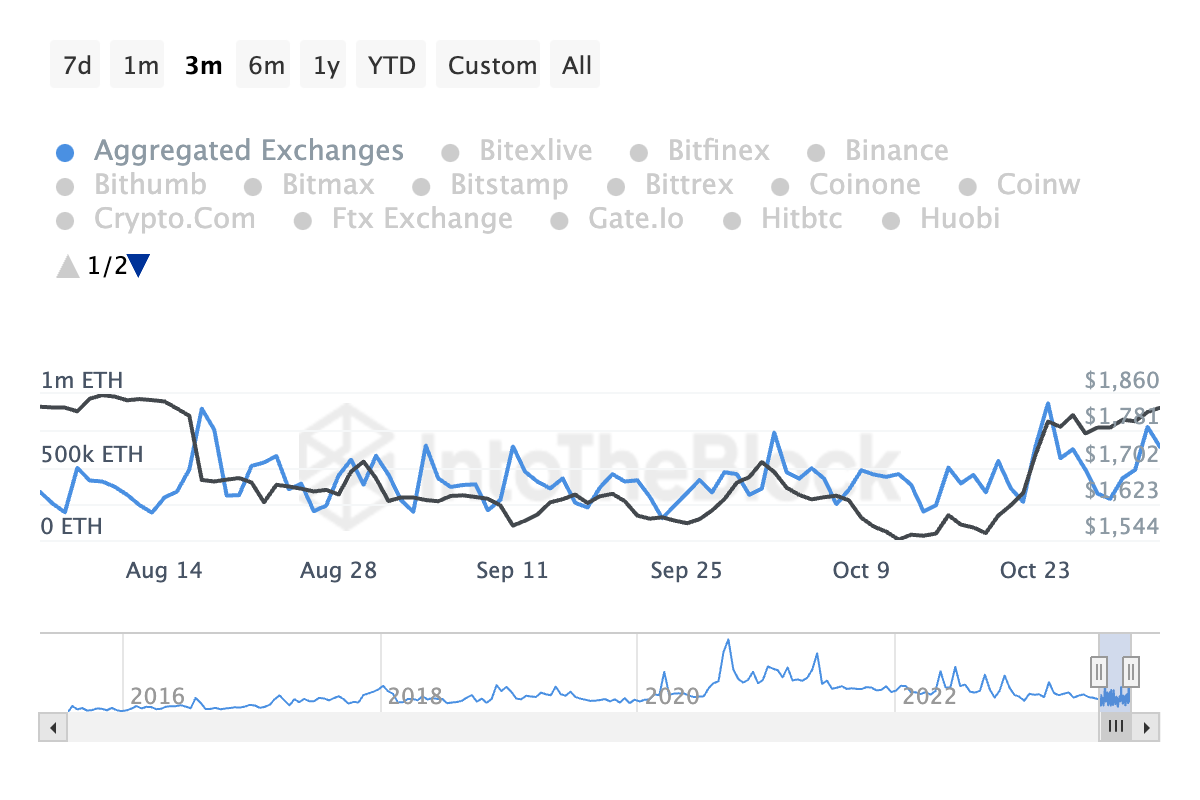Click the 2020 peak in mini chart

[x=729, y=641]
